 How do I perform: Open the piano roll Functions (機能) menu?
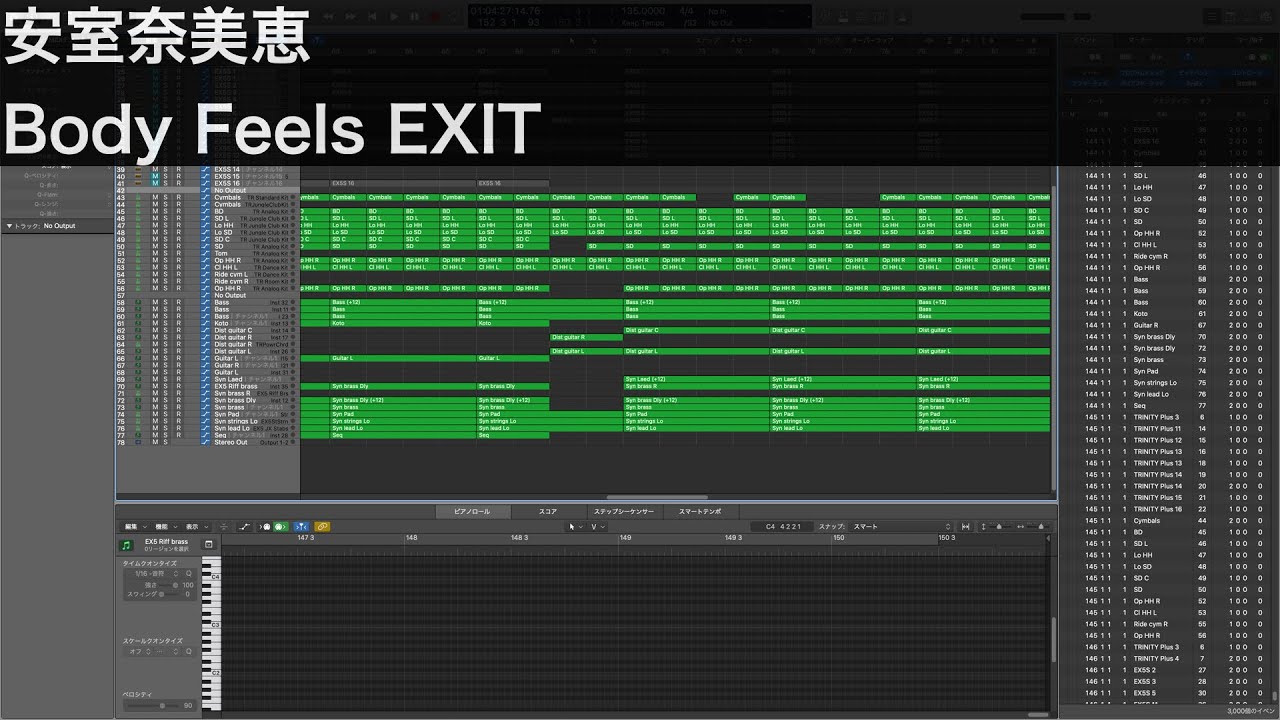coord(165,526)
